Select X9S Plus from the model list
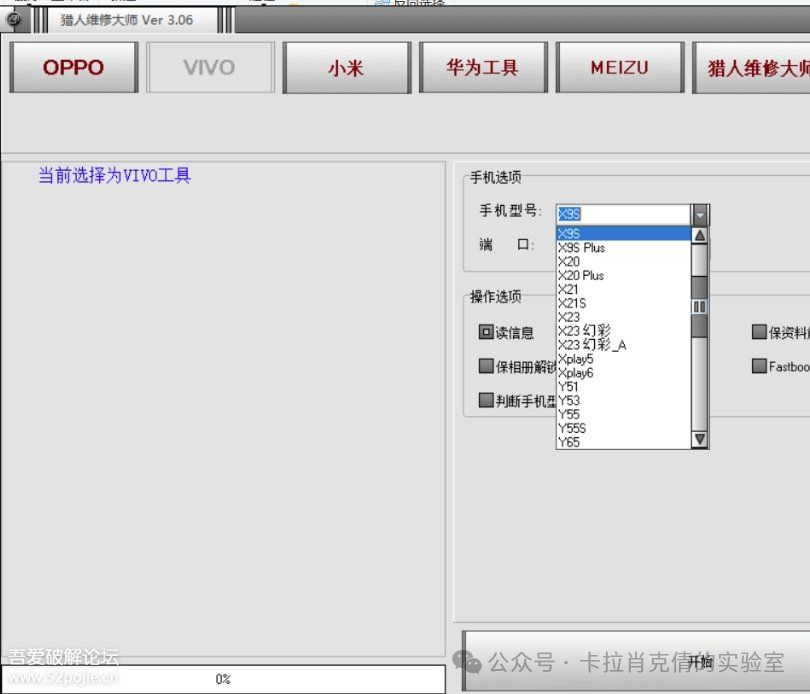The image size is (810, 694). (582, 247)
